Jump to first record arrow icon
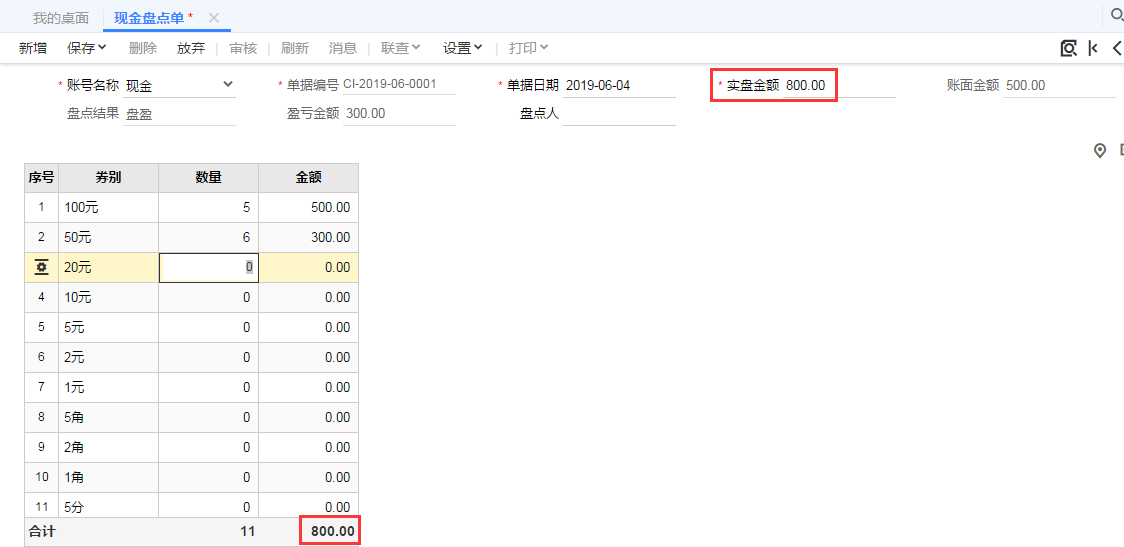Viewport: 1124px width, 547px height. (x=1093, y=48)
